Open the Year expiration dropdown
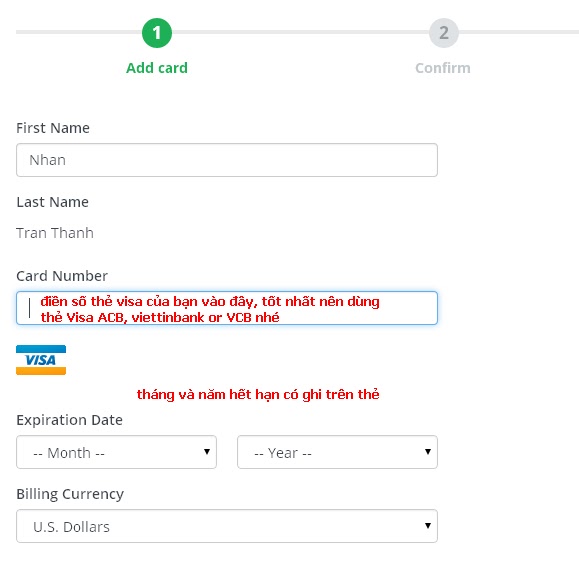579x573 pixels. click(338, 452)
